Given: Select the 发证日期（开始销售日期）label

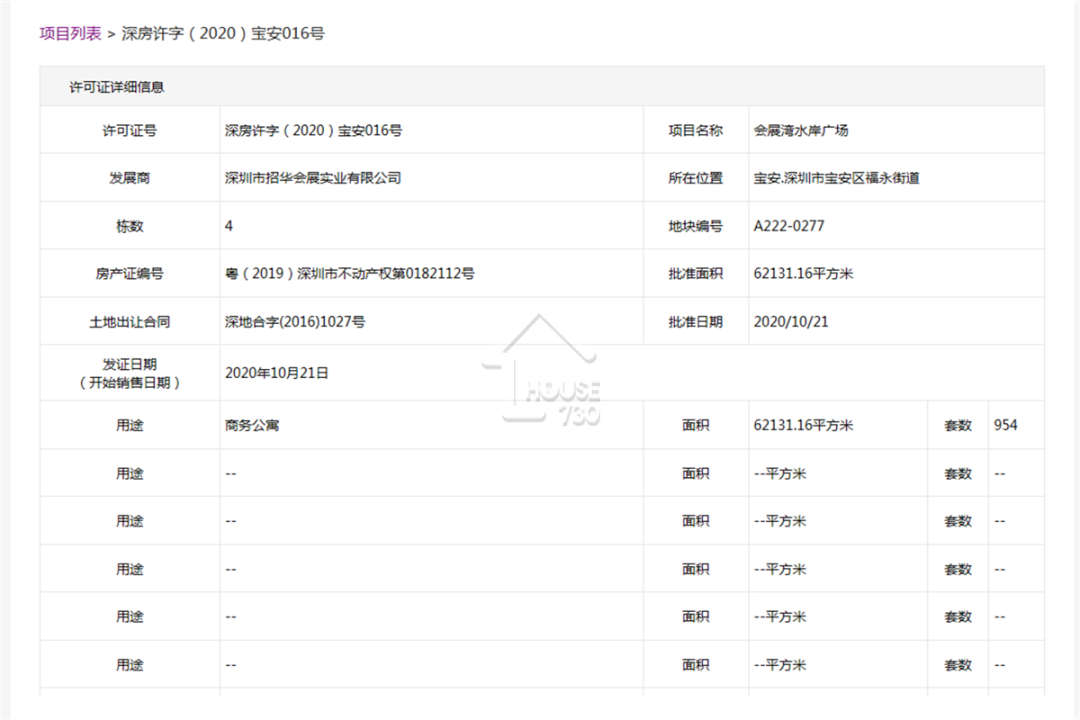Looking at the screenshot, I should (129, 373).
